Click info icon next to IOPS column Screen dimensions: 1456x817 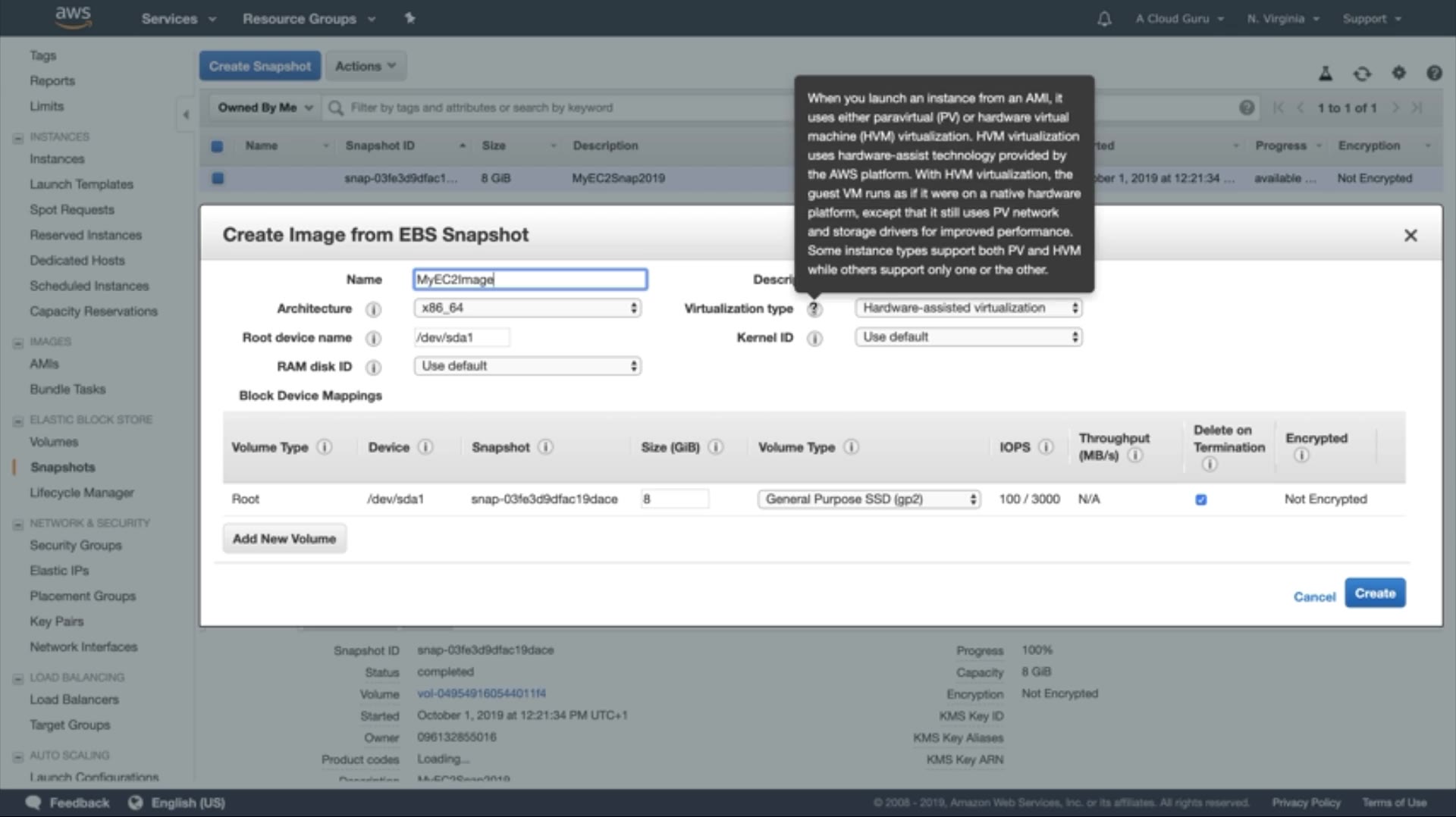coord(1046,447)
